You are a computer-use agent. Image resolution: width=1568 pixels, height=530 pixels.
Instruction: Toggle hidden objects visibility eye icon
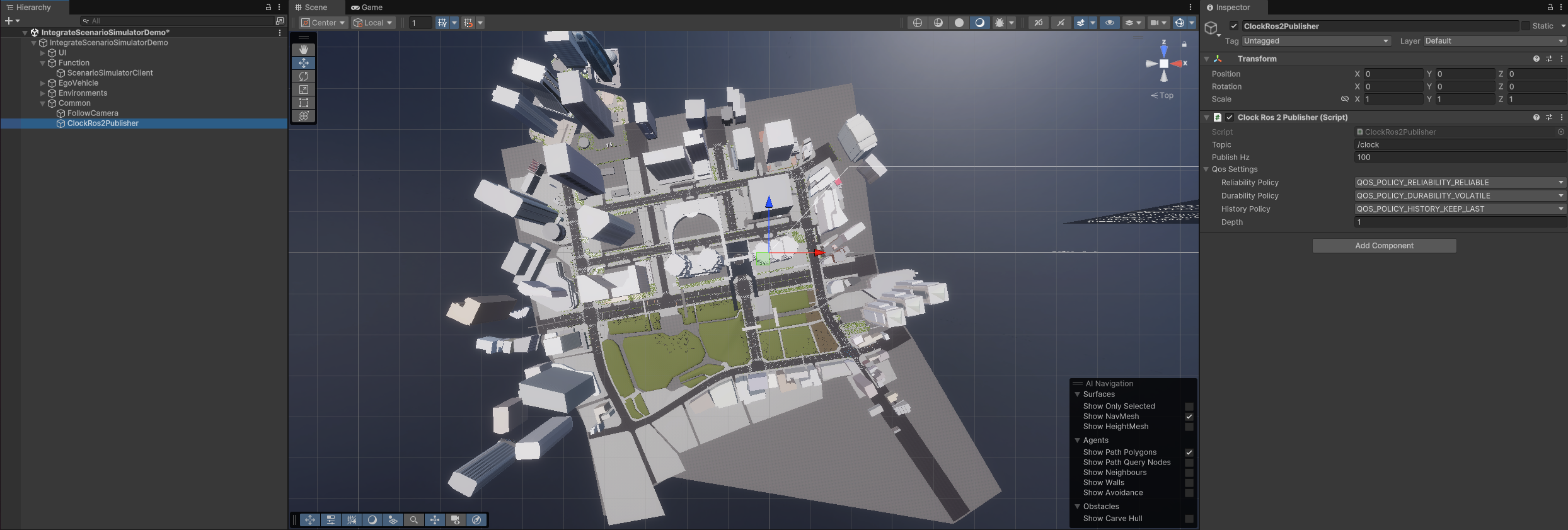tap(1110, 23)
